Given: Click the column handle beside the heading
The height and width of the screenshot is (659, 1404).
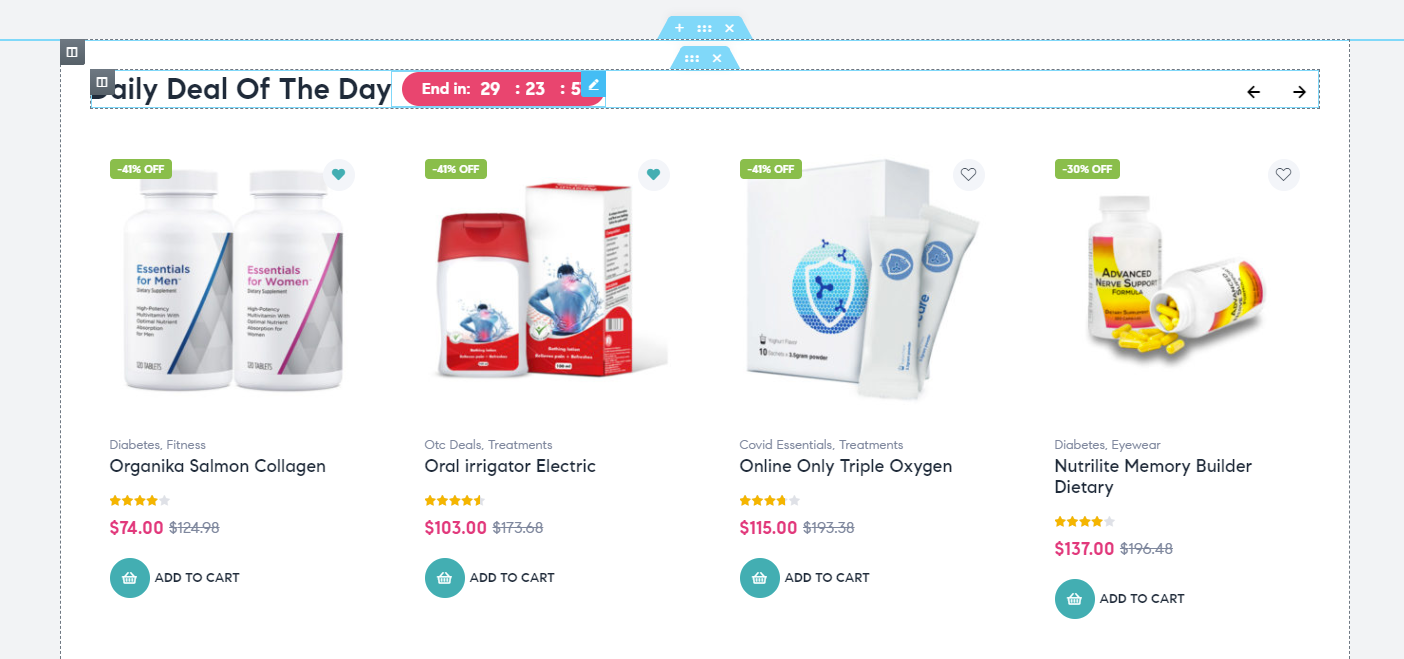Looking at the screenshot, I should pos(102,82).
